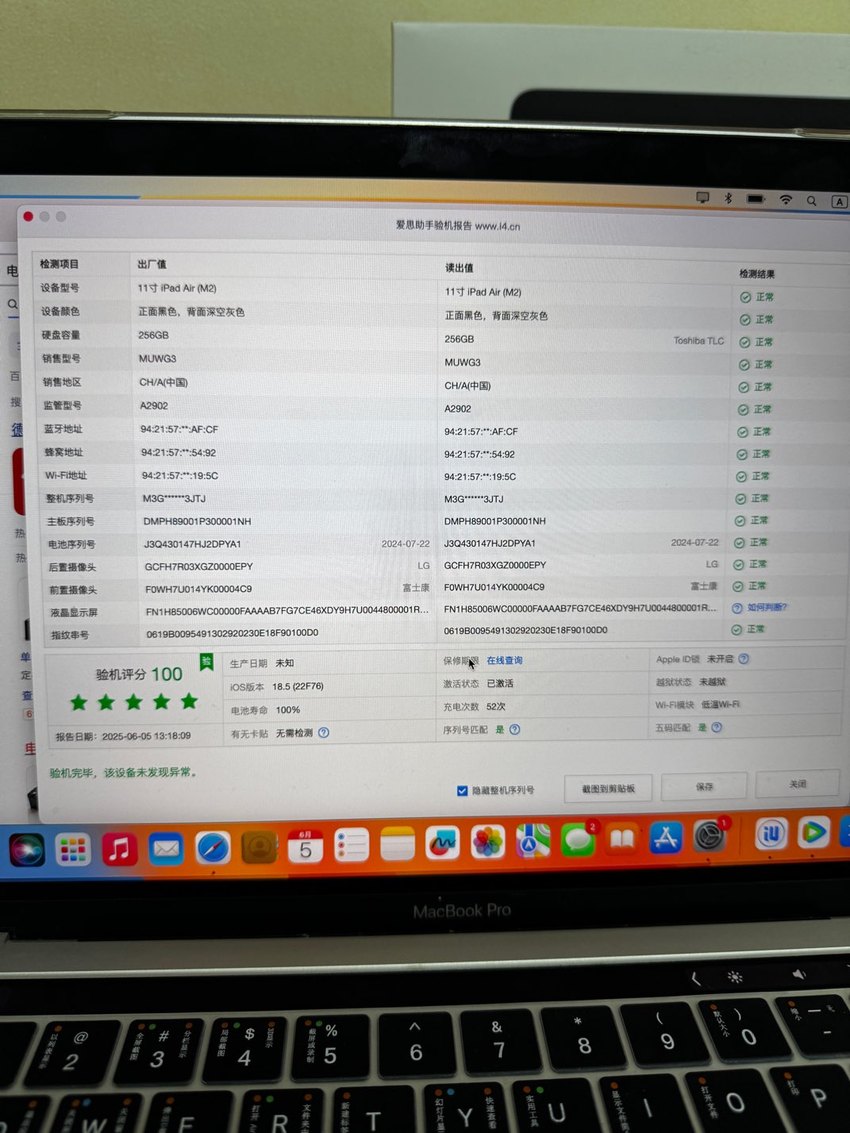Click the Bluetooth icon in menu bar
This screenshot has width=850, height=1133.
pyautogui.click(x=728, y=198)
